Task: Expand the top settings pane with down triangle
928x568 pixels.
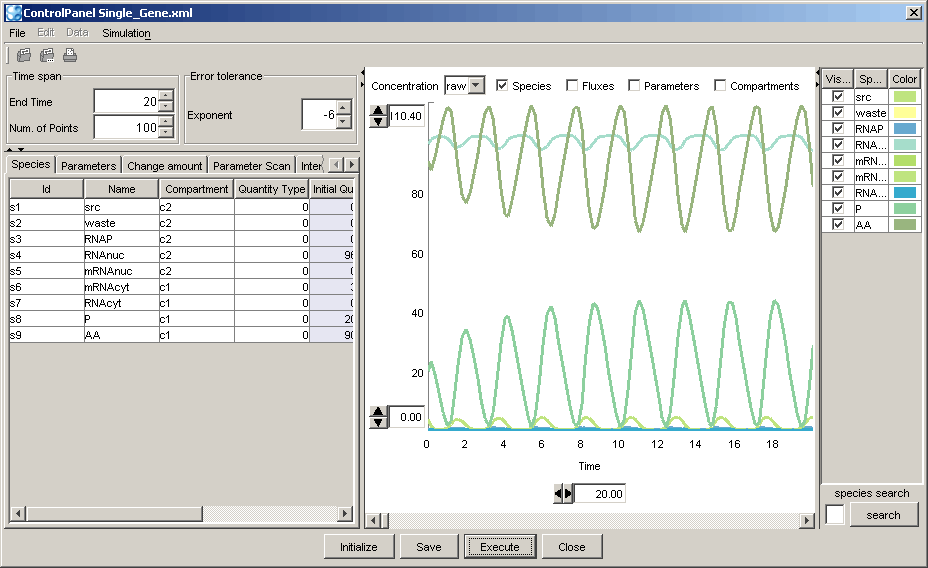Action: point(21,150)
